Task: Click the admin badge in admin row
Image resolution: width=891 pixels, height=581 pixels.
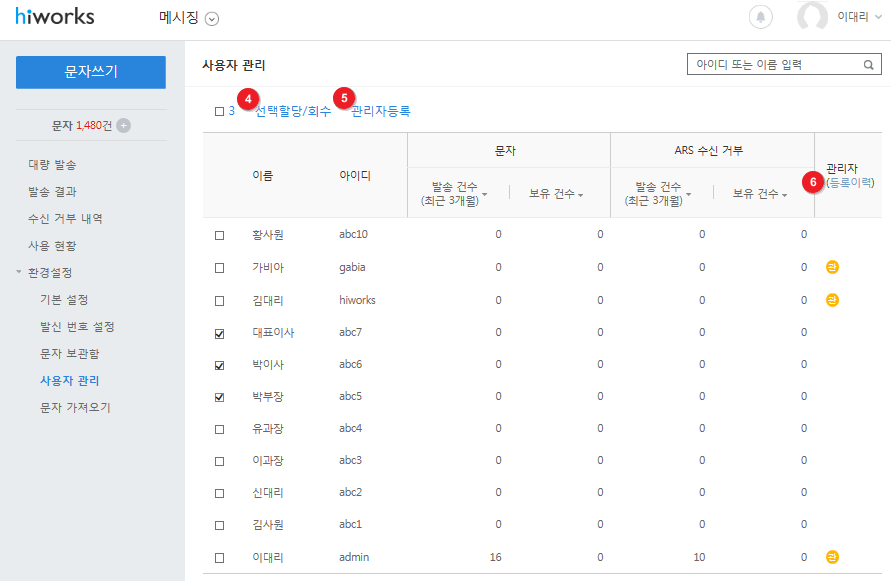Action: click(832, 557)
